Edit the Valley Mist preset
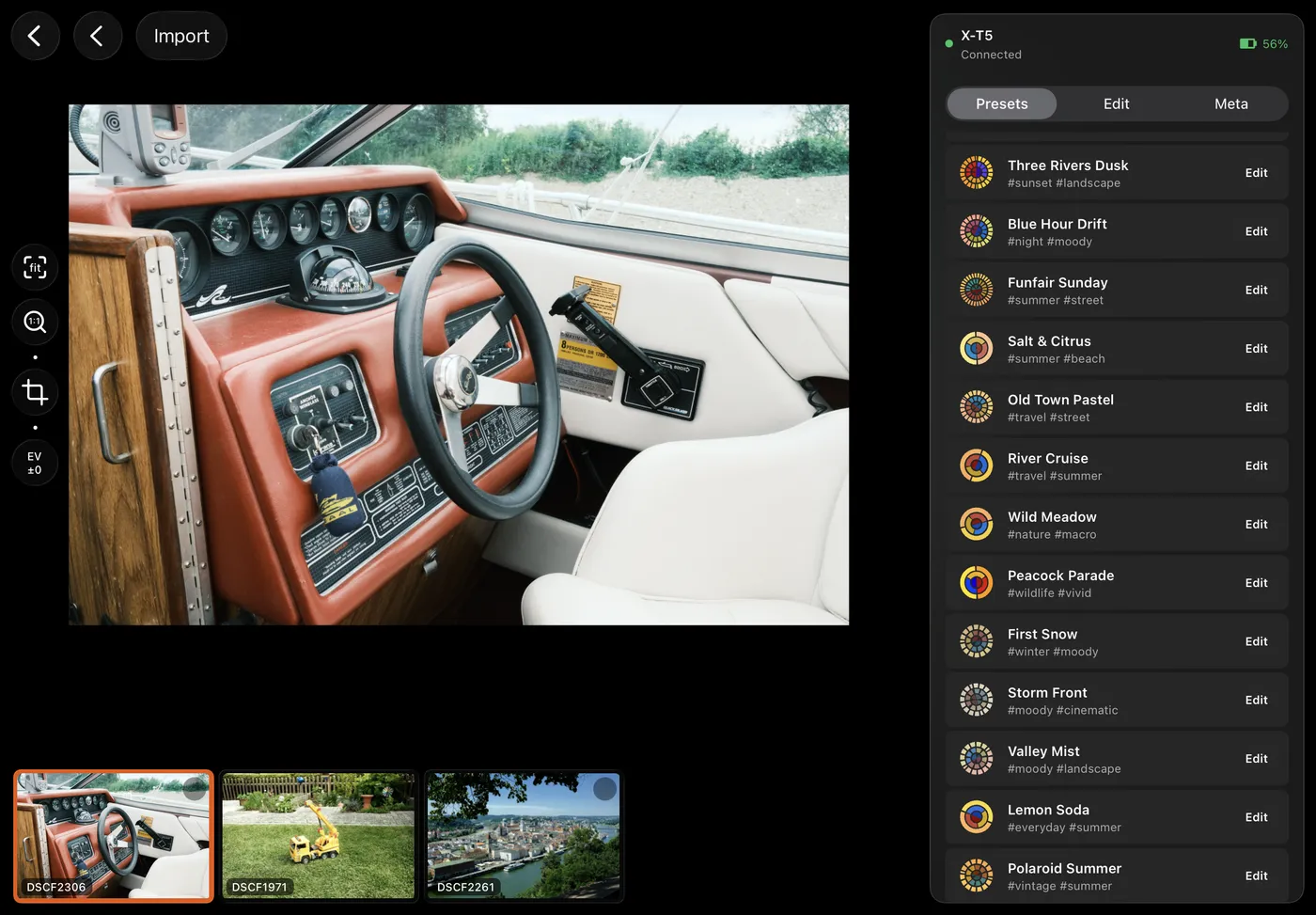 pyautogui.click(x=1256, y=759)
